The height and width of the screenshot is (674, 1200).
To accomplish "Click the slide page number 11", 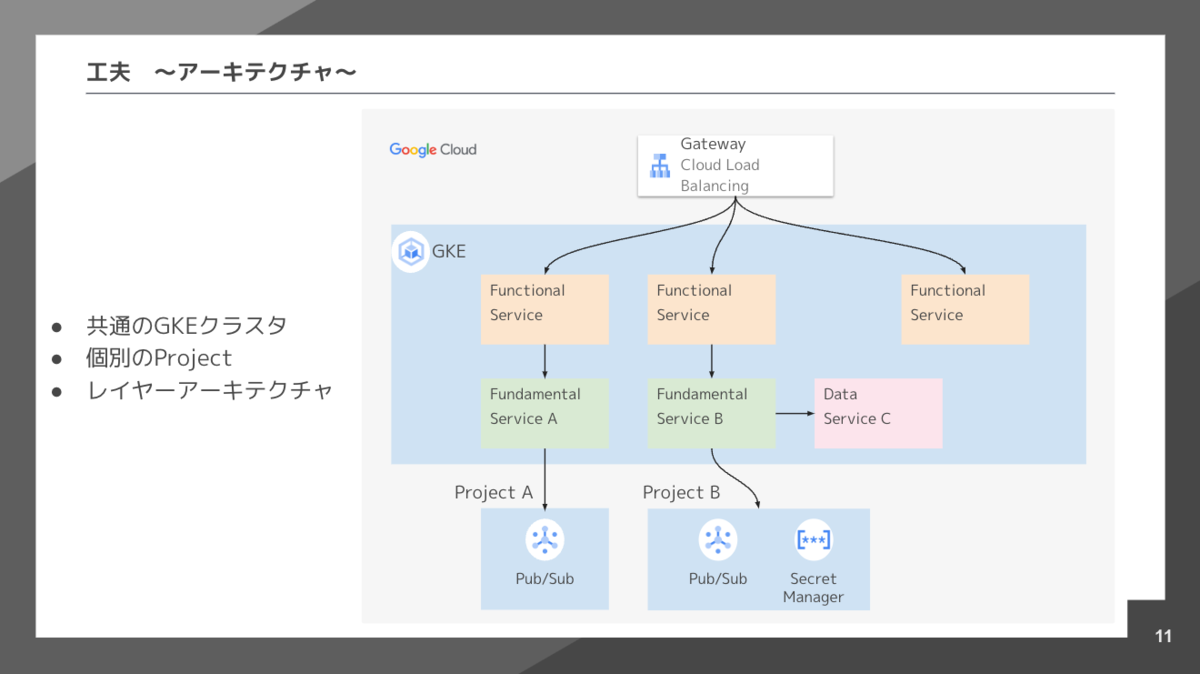I will [x=1163, y=637].
